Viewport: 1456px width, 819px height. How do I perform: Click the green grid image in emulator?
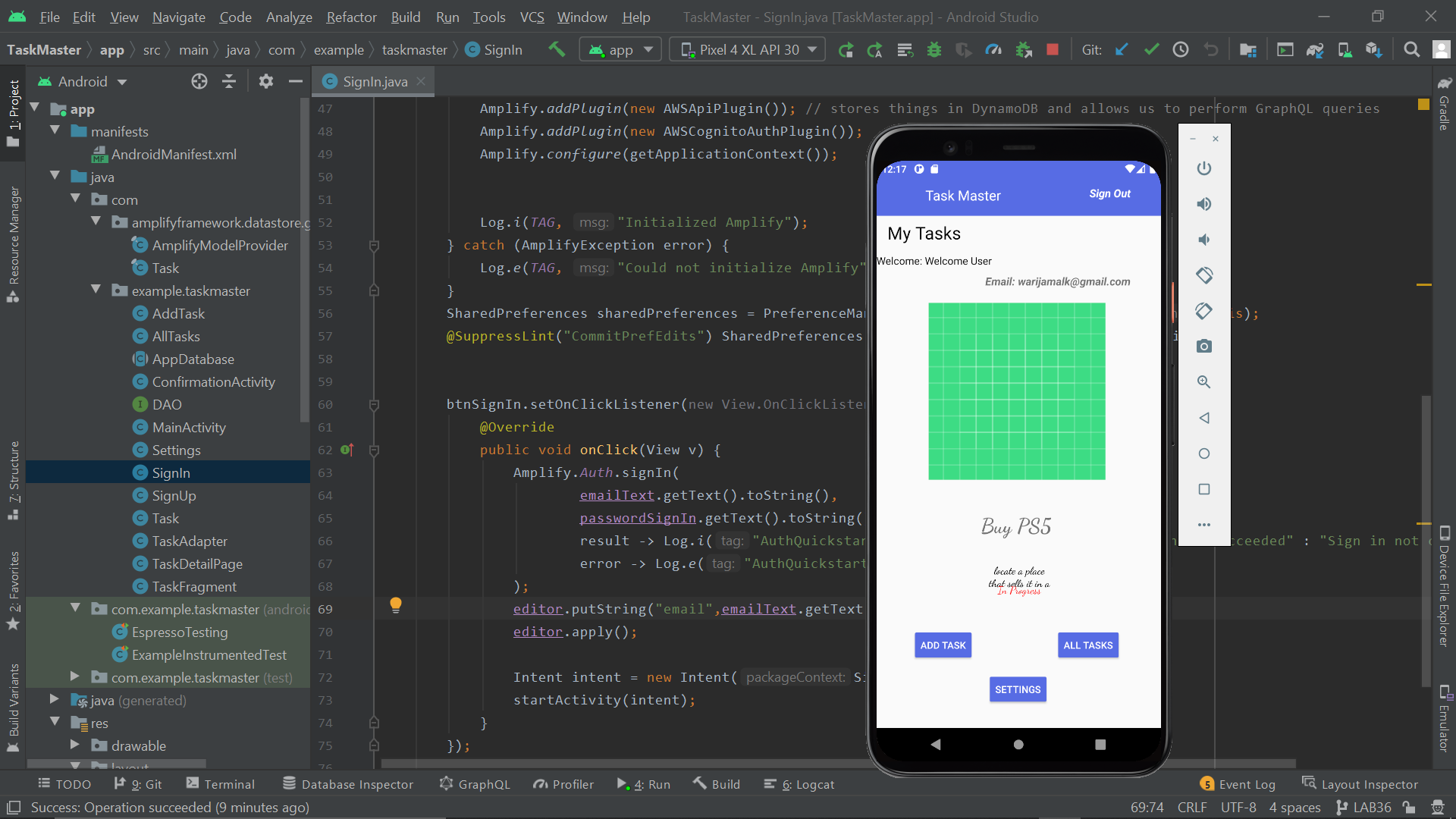[x=1016, y=391]
